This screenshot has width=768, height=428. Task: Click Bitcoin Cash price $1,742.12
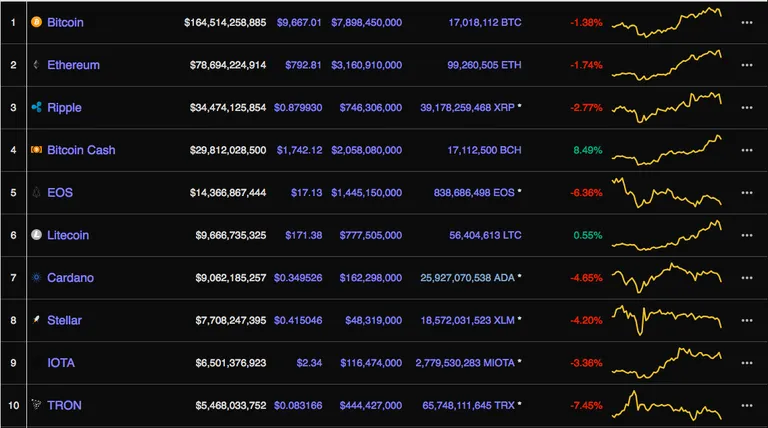(299, 150)
